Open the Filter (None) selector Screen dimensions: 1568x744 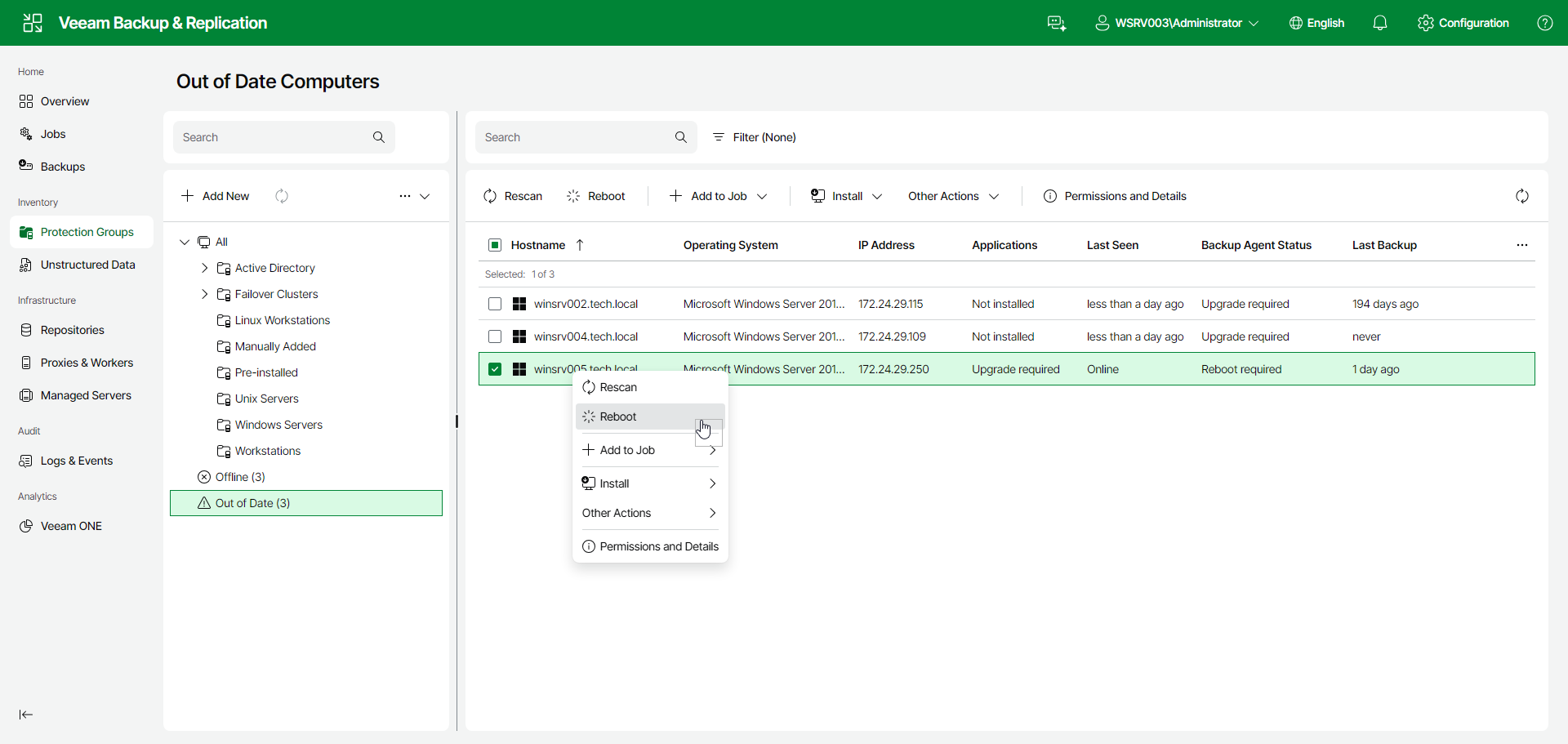tap(755, 137)
